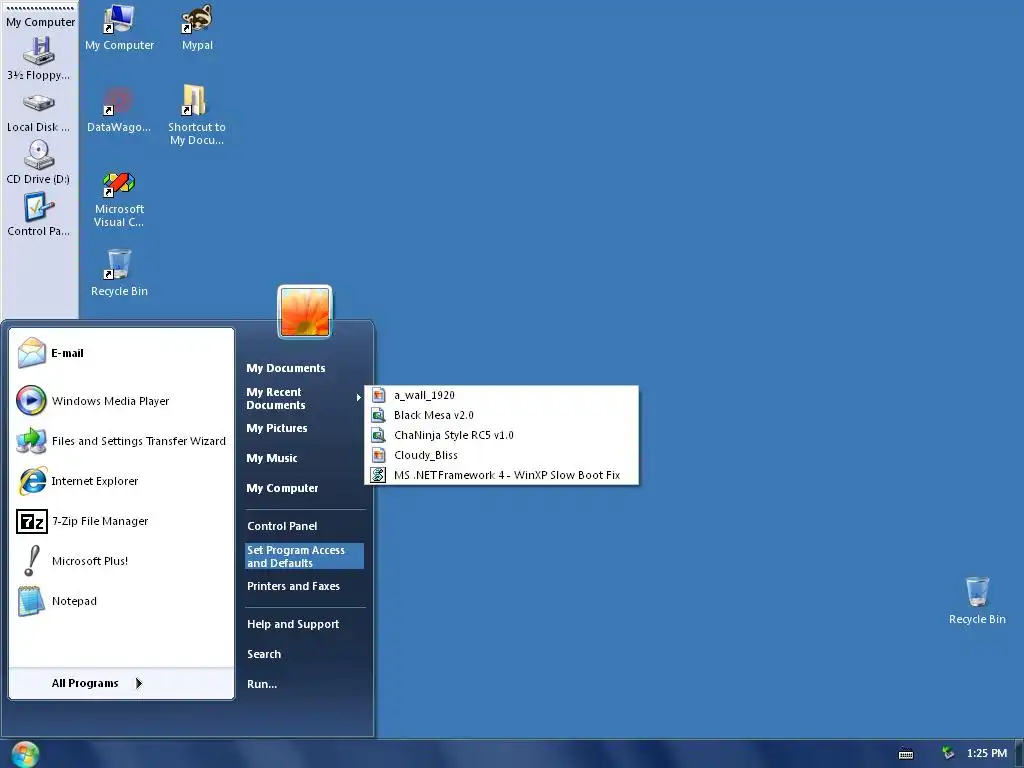Click the Microsoft Plus! exclamation icon

pos(31,561)
